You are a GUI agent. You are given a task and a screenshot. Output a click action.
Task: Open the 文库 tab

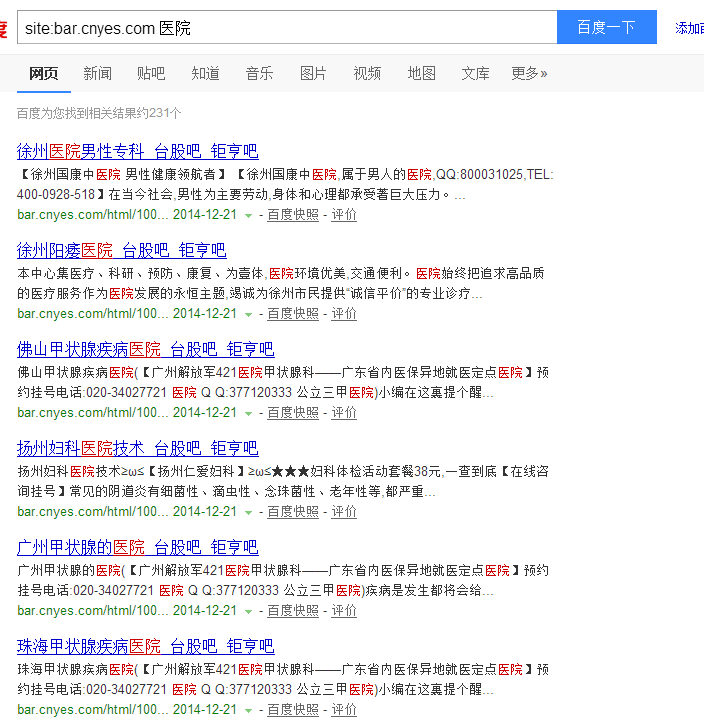click(x=475, y=73)
